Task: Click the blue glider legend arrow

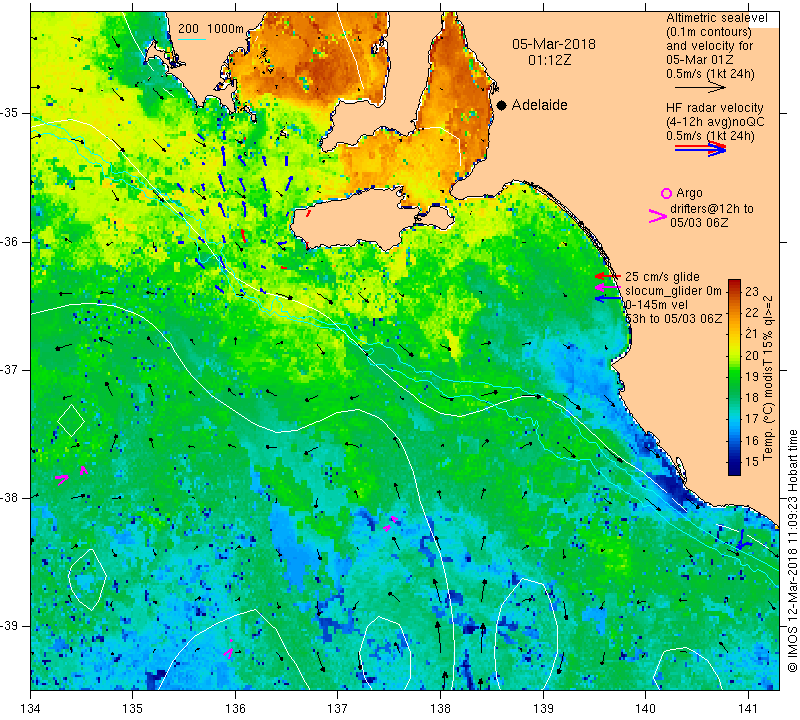Action: click(608, 299)
